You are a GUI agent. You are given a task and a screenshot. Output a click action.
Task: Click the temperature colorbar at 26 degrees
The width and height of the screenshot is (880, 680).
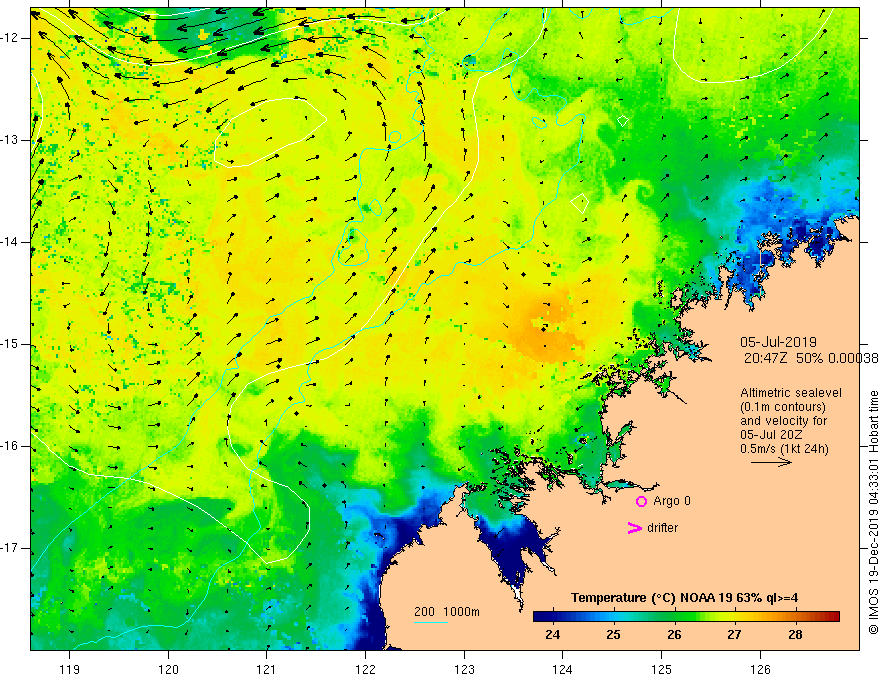point(674,617)
